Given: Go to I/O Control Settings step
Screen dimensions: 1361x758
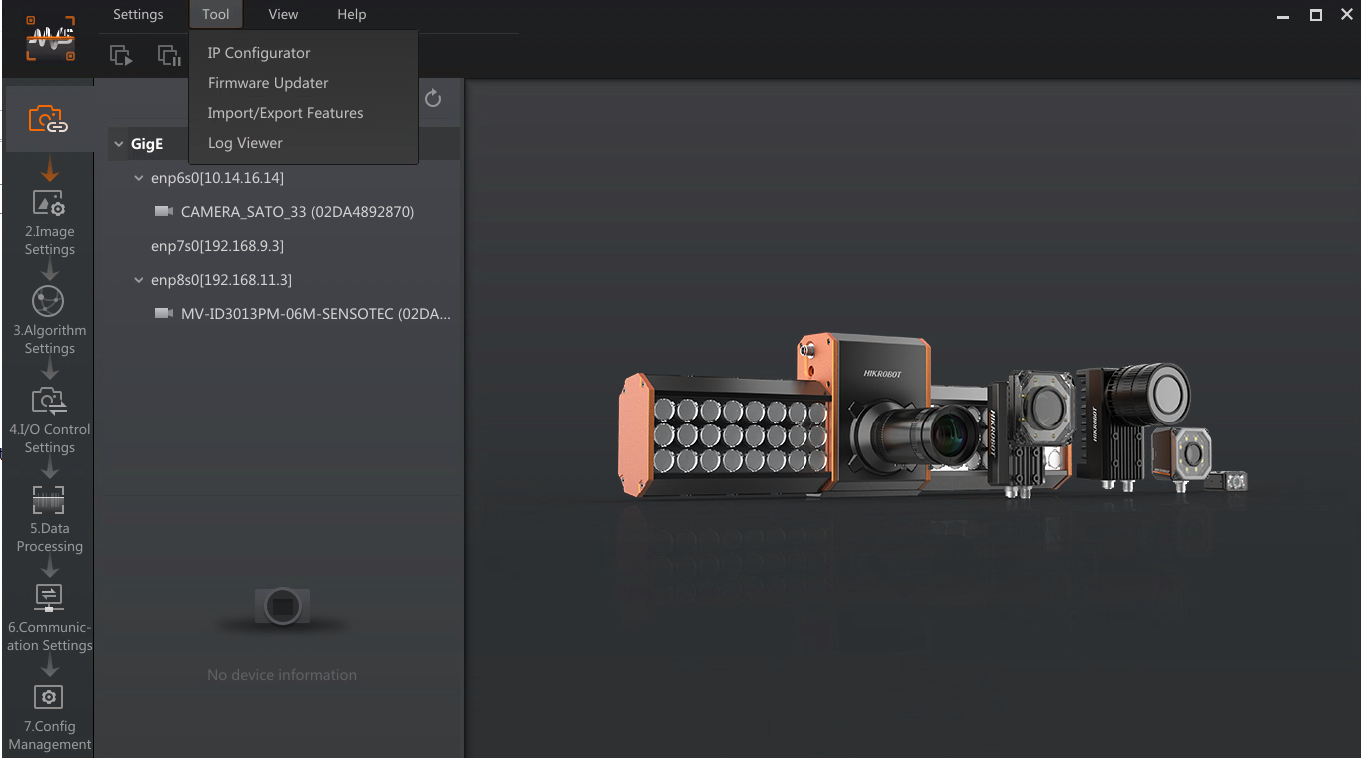Looking at the screenshot, I should (x=49, y=401).
